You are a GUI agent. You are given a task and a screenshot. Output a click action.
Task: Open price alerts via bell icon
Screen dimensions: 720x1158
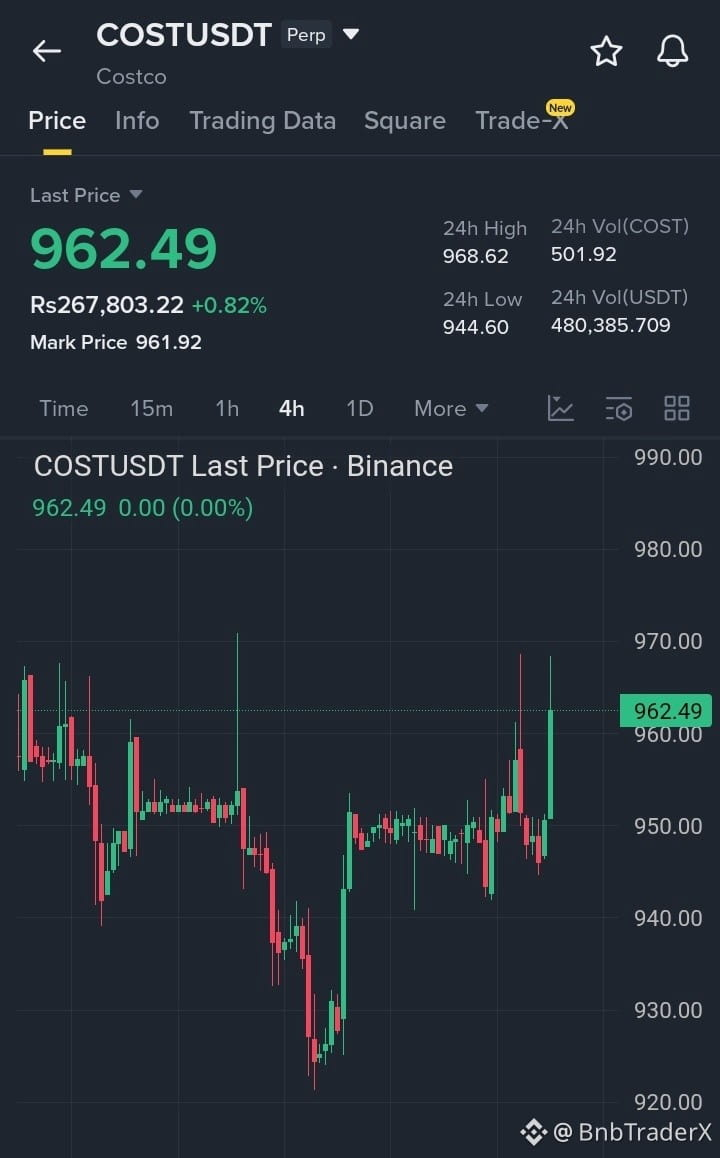(x=673, y=51)
